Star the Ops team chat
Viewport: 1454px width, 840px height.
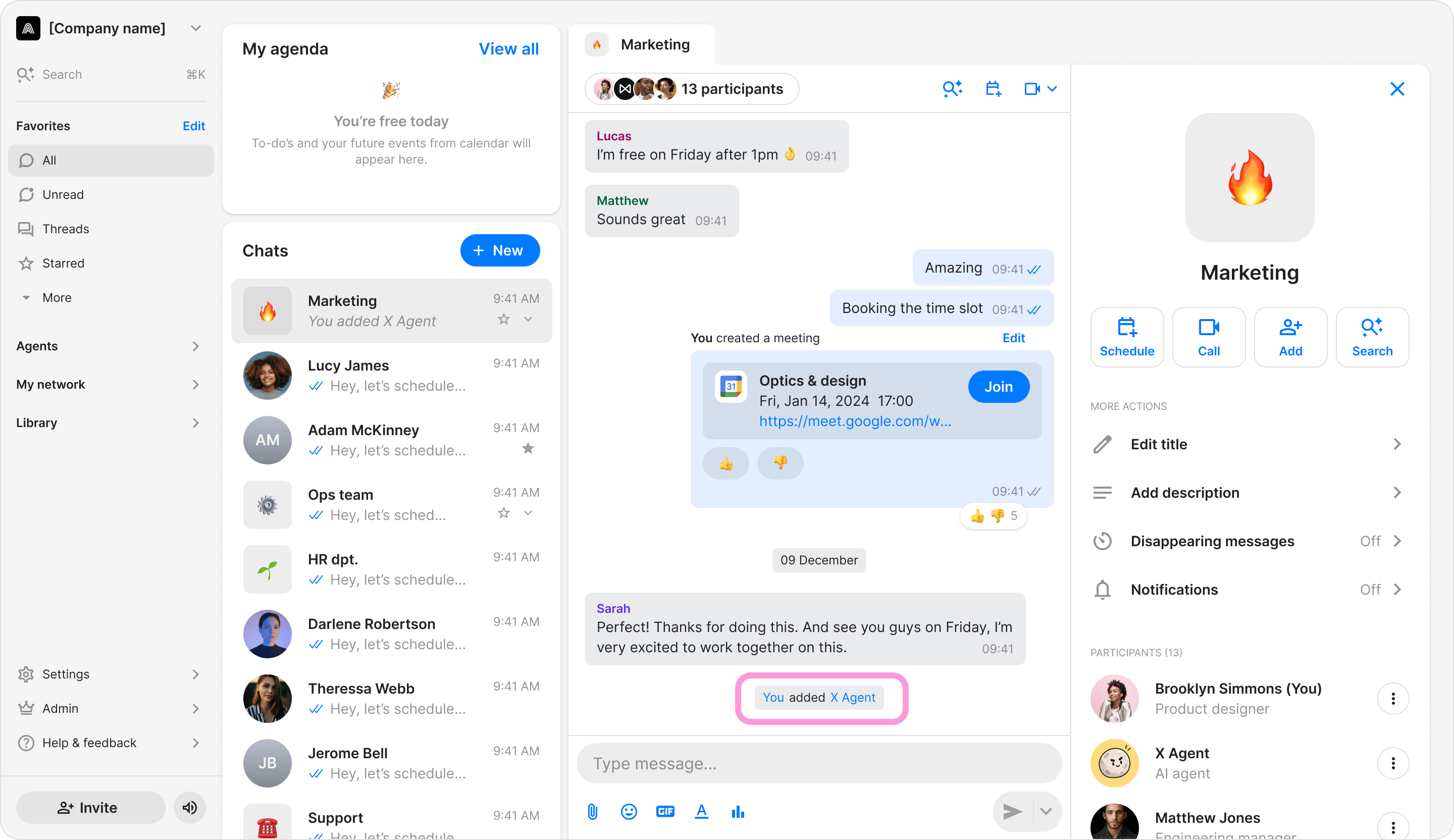click(504, 513)
